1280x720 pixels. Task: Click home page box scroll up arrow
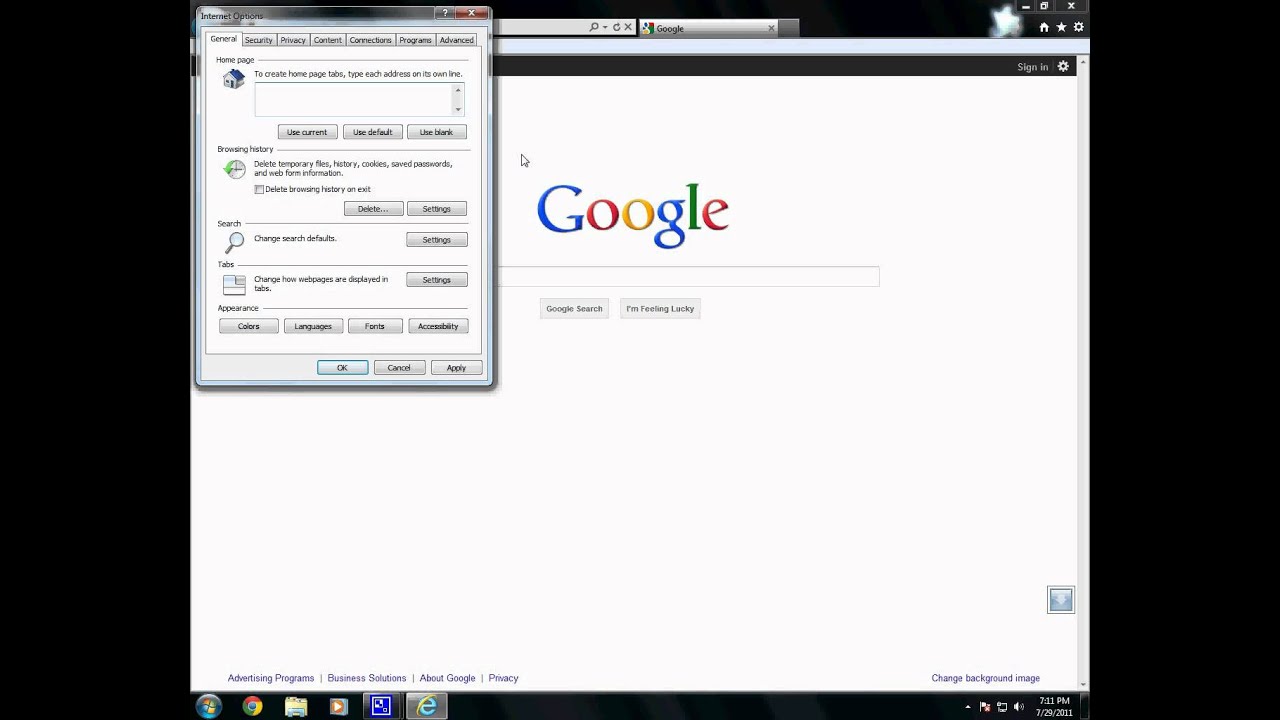click(458, 90)
